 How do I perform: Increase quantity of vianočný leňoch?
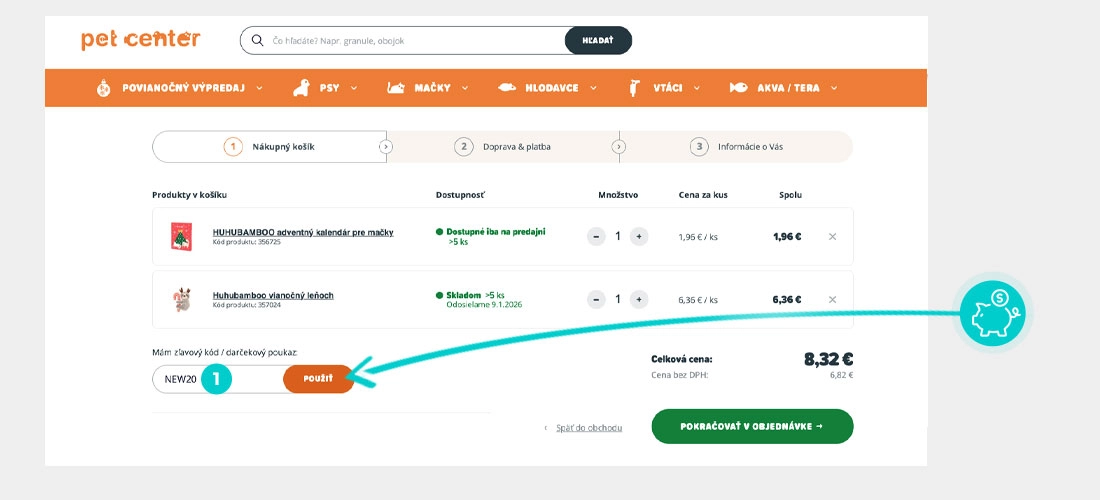[x=639, y=299]
